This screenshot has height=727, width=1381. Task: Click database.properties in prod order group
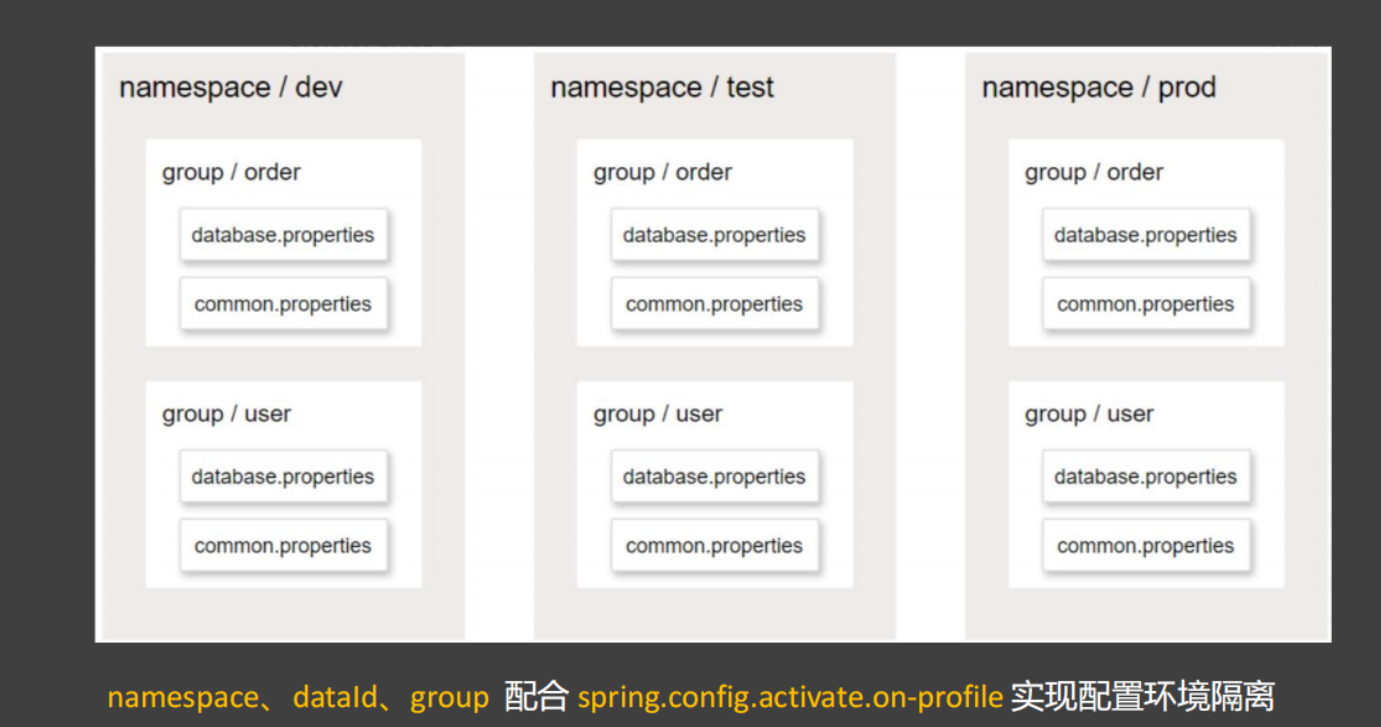1146,235
